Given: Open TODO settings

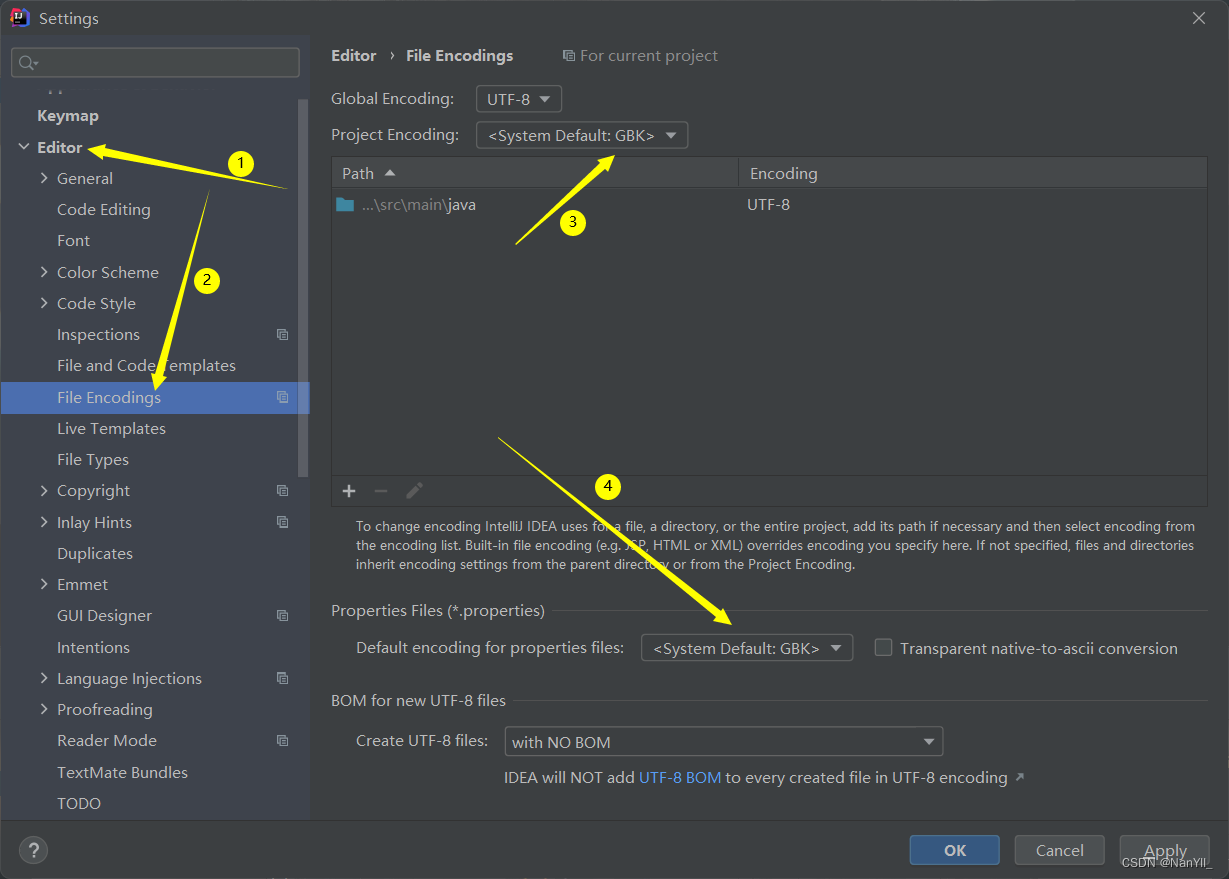Looking at the screenshot, I should point(79,803).
